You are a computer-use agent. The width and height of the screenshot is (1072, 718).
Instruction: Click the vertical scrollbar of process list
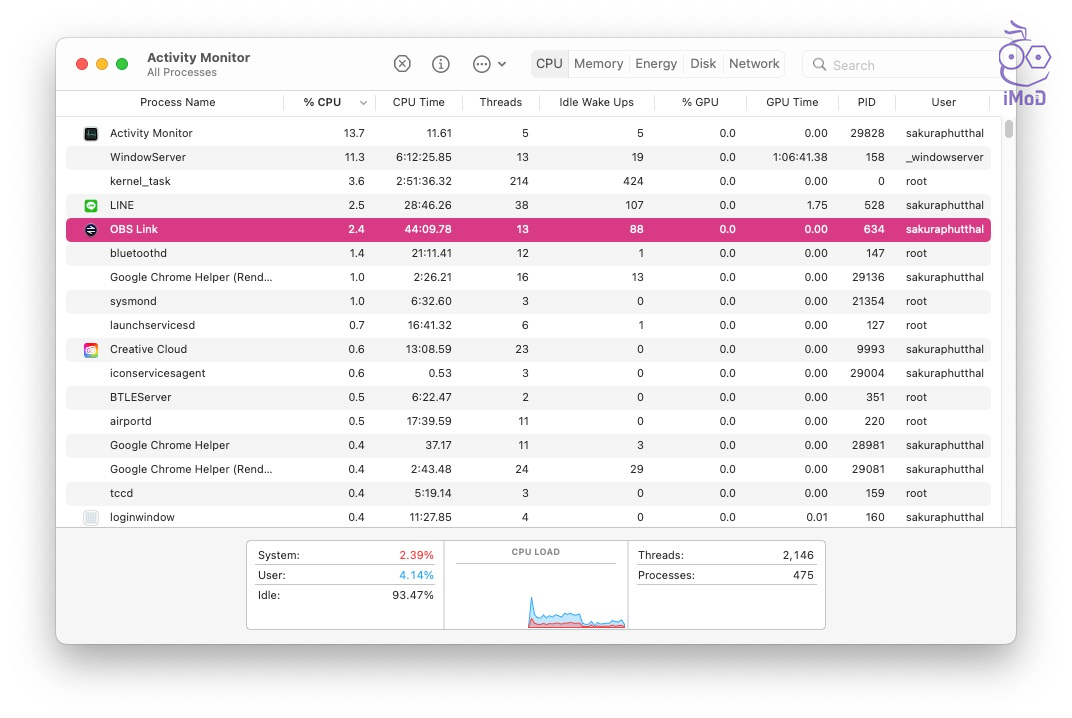[1009, 130]
